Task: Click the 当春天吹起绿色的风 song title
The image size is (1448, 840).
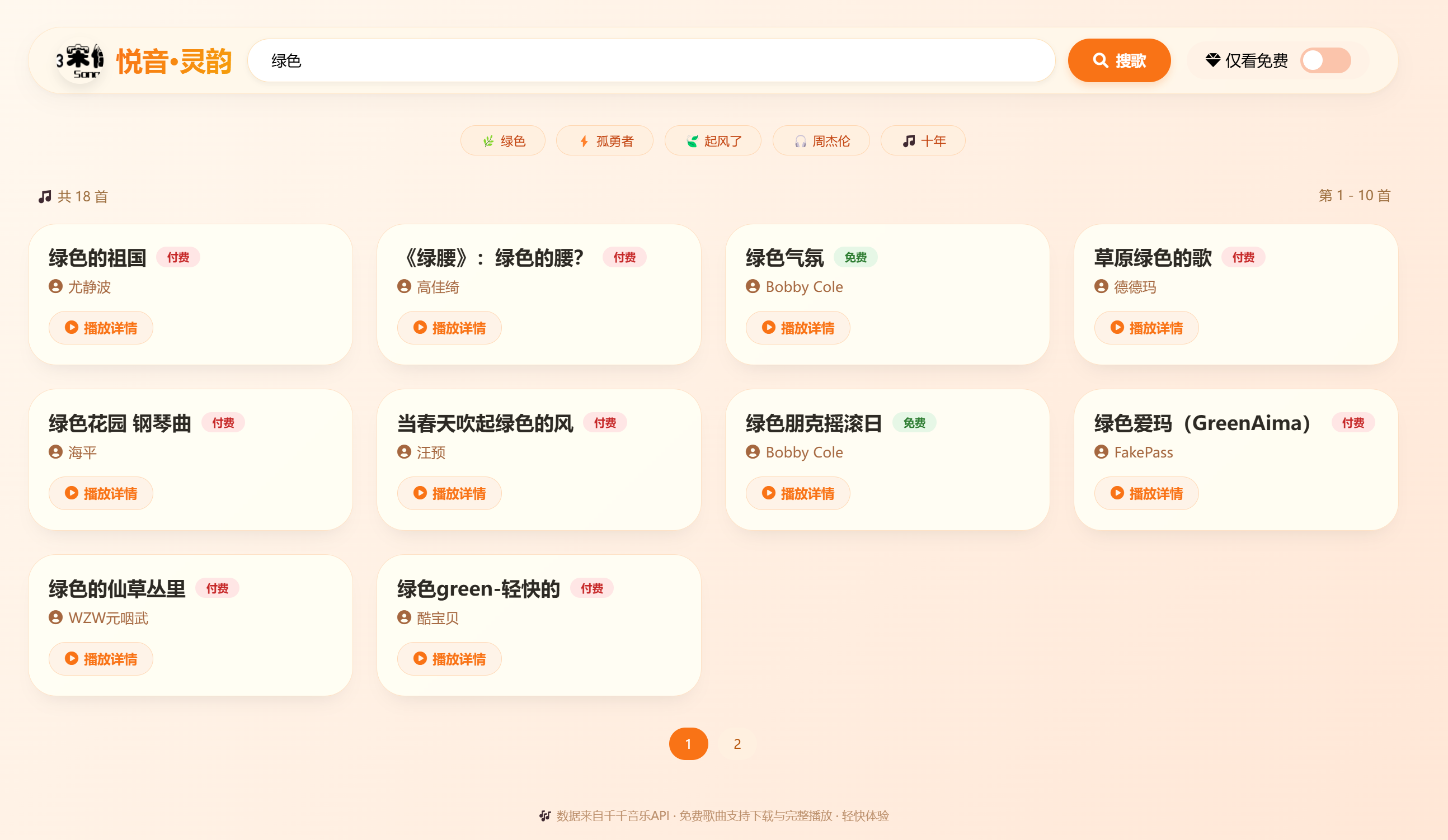Action: pos(486,423)
